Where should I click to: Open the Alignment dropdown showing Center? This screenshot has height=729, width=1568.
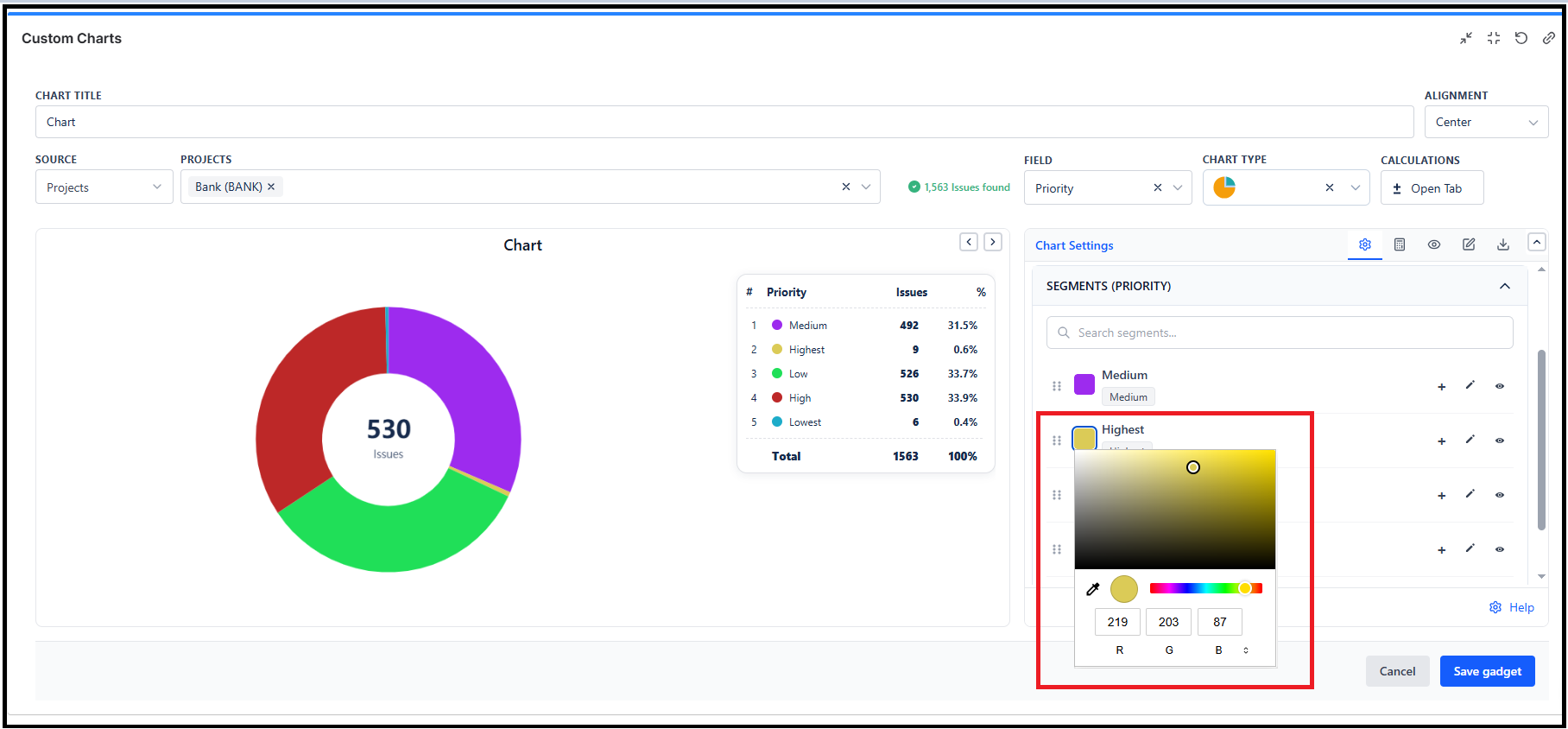(x=1486, y=122)
